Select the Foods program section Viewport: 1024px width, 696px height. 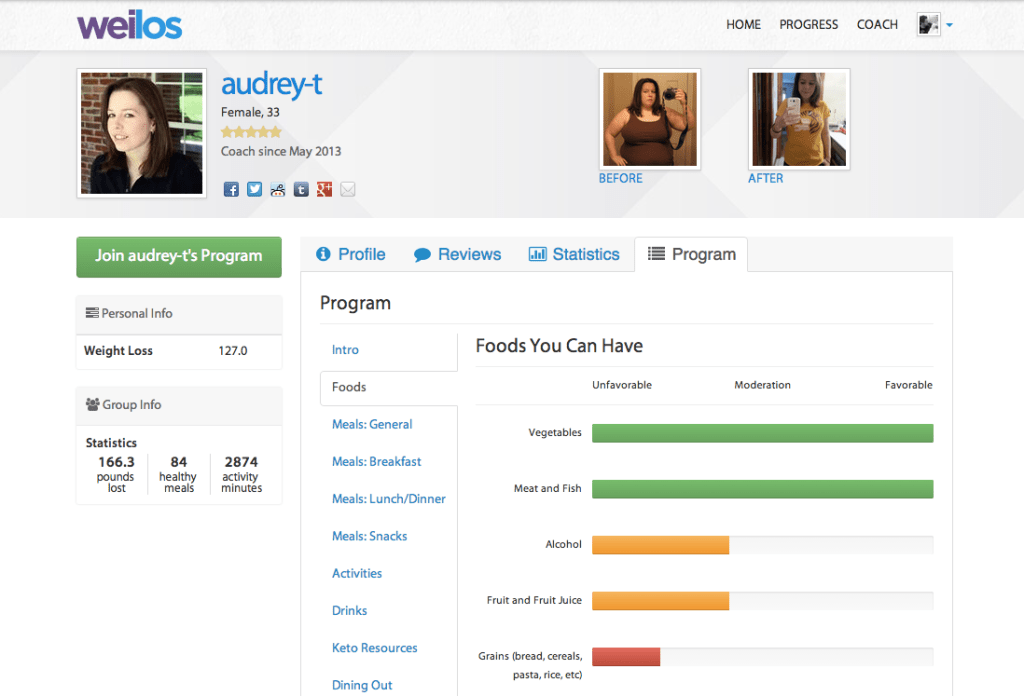pyautogui.click(x=389, y=388)
